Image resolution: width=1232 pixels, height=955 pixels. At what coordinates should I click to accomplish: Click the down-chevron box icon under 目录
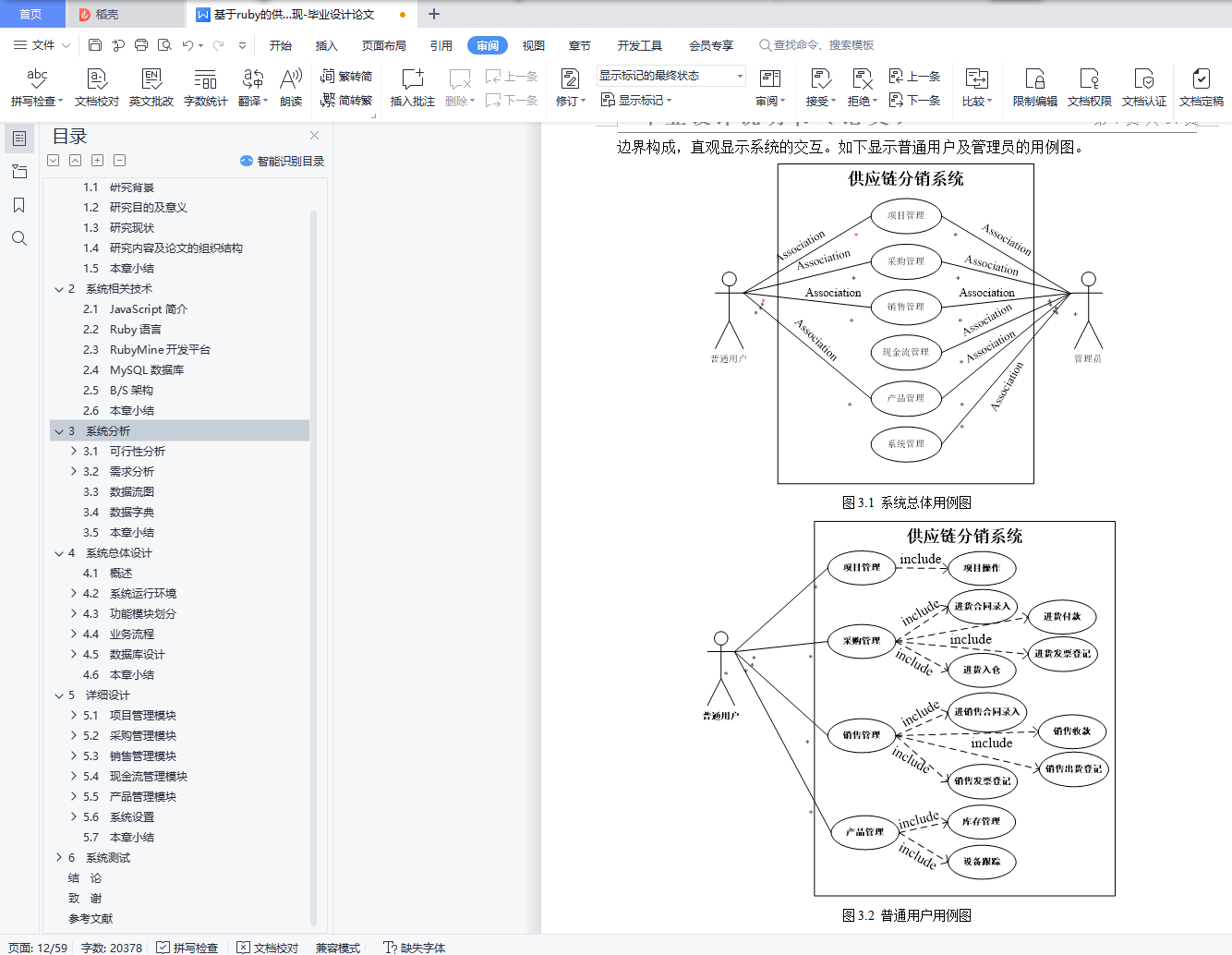coord(53,161)
